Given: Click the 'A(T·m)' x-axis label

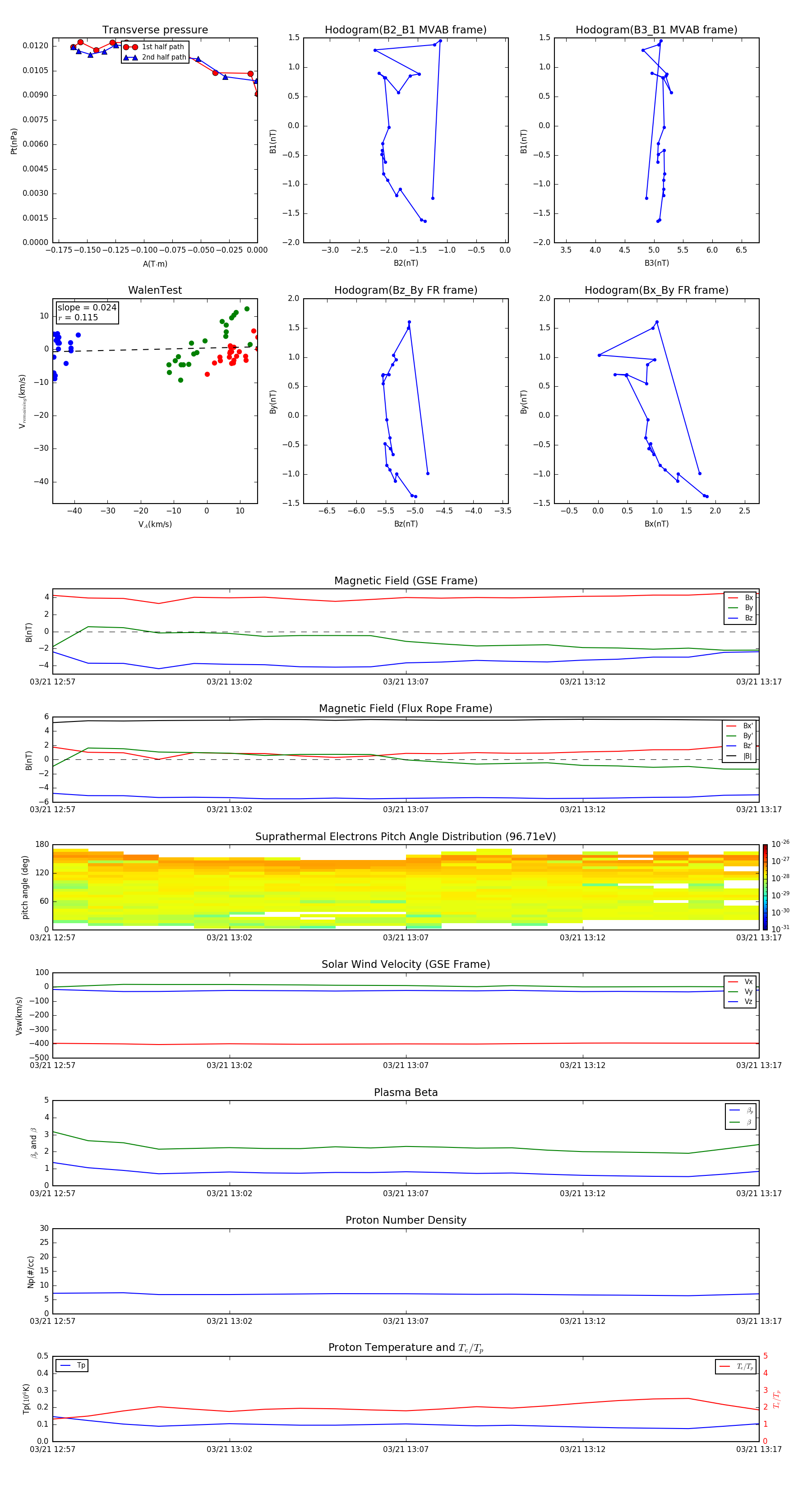Looking at the screenshot, I should tap(155, 264).
